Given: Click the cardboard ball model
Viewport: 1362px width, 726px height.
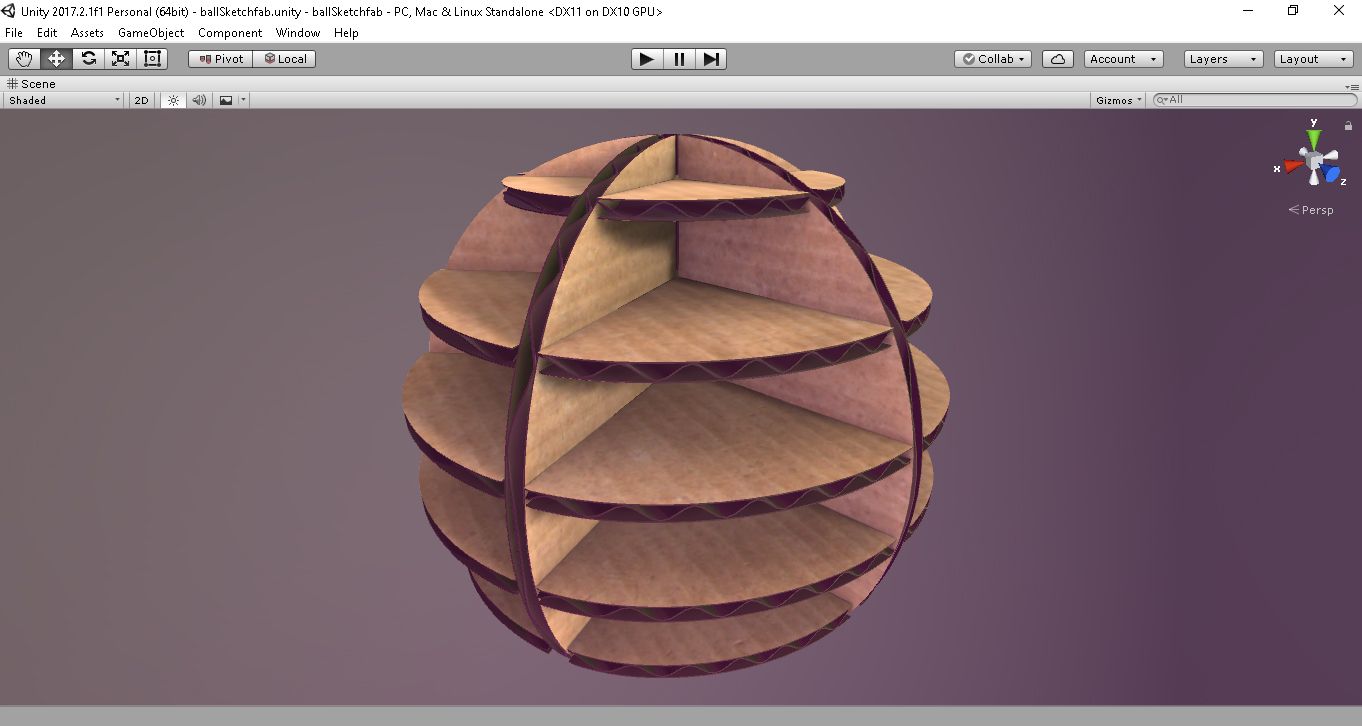Looking at the screenshot, I should (676, 404).
